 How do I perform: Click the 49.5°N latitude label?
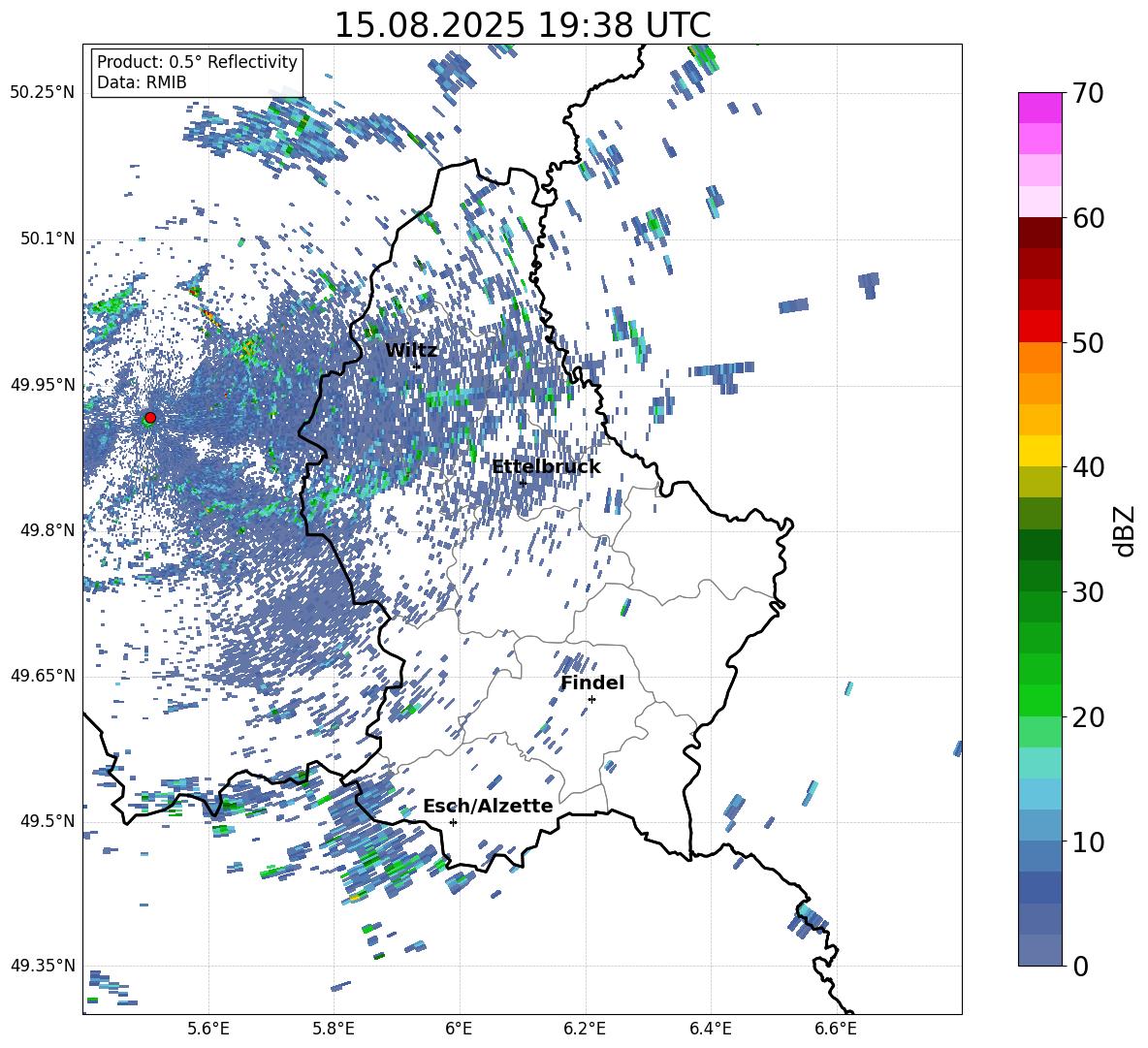click(x=48, y=820)
